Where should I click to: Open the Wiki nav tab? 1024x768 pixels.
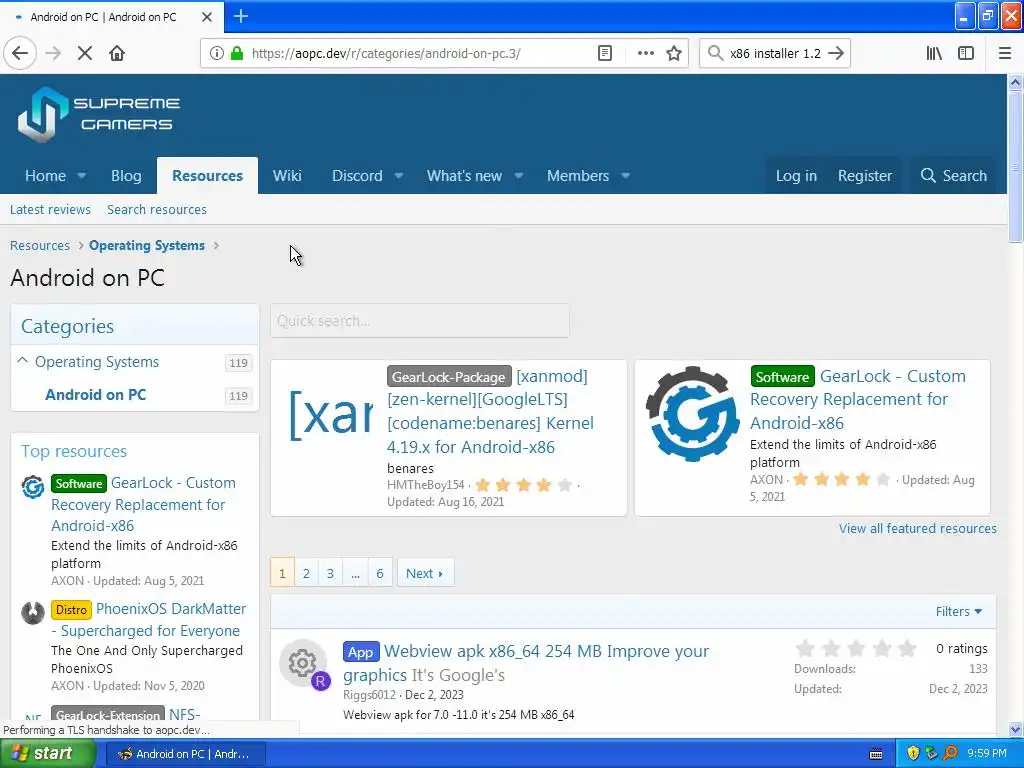click(x=287, y=176)
